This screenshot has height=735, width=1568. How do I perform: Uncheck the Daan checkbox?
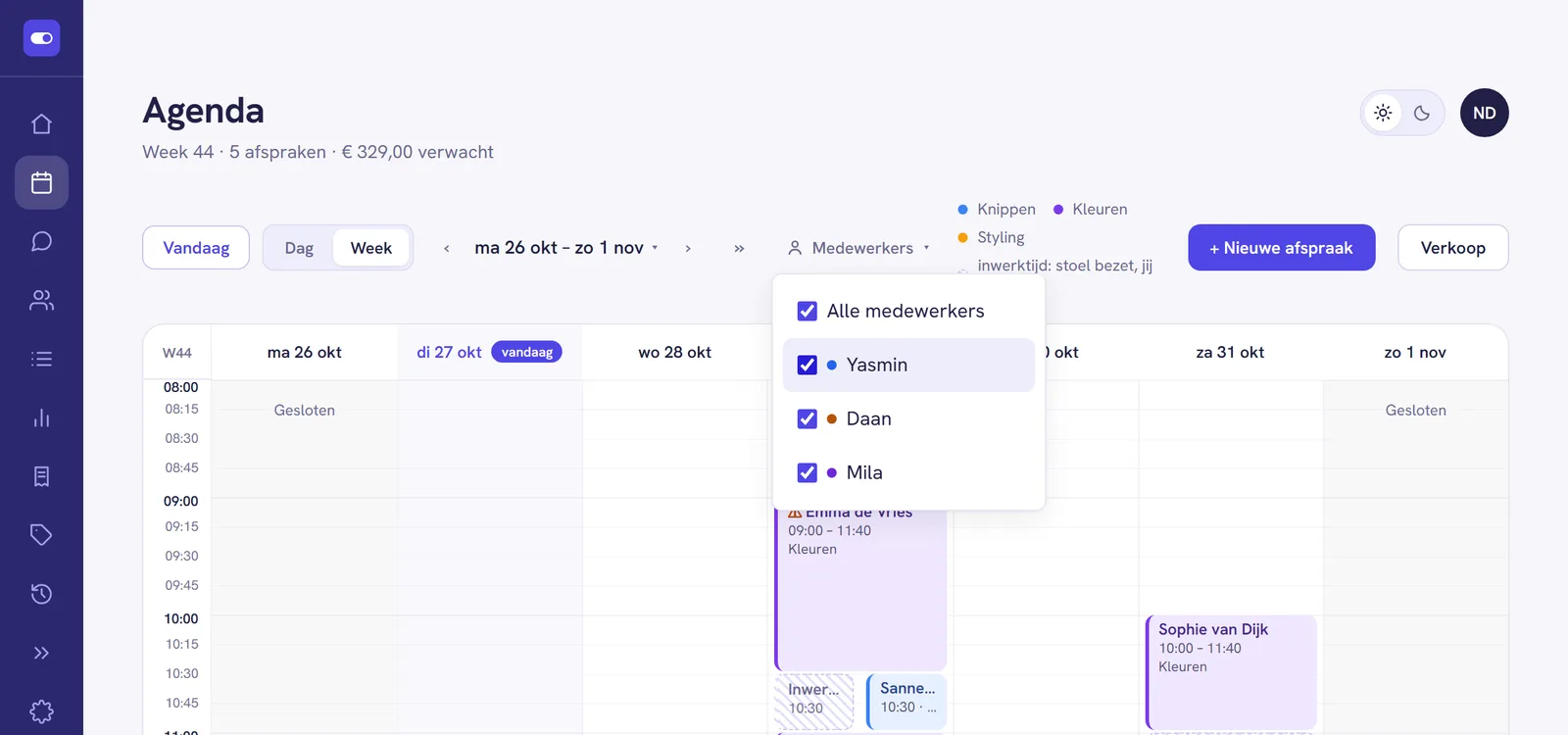(x=808, y=418)
